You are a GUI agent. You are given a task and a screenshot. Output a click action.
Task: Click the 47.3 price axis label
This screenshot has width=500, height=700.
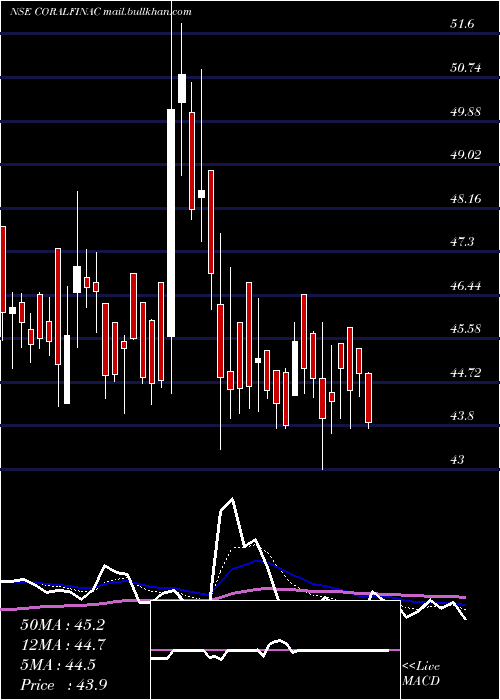pyautogui.click(x=462, y=242)
